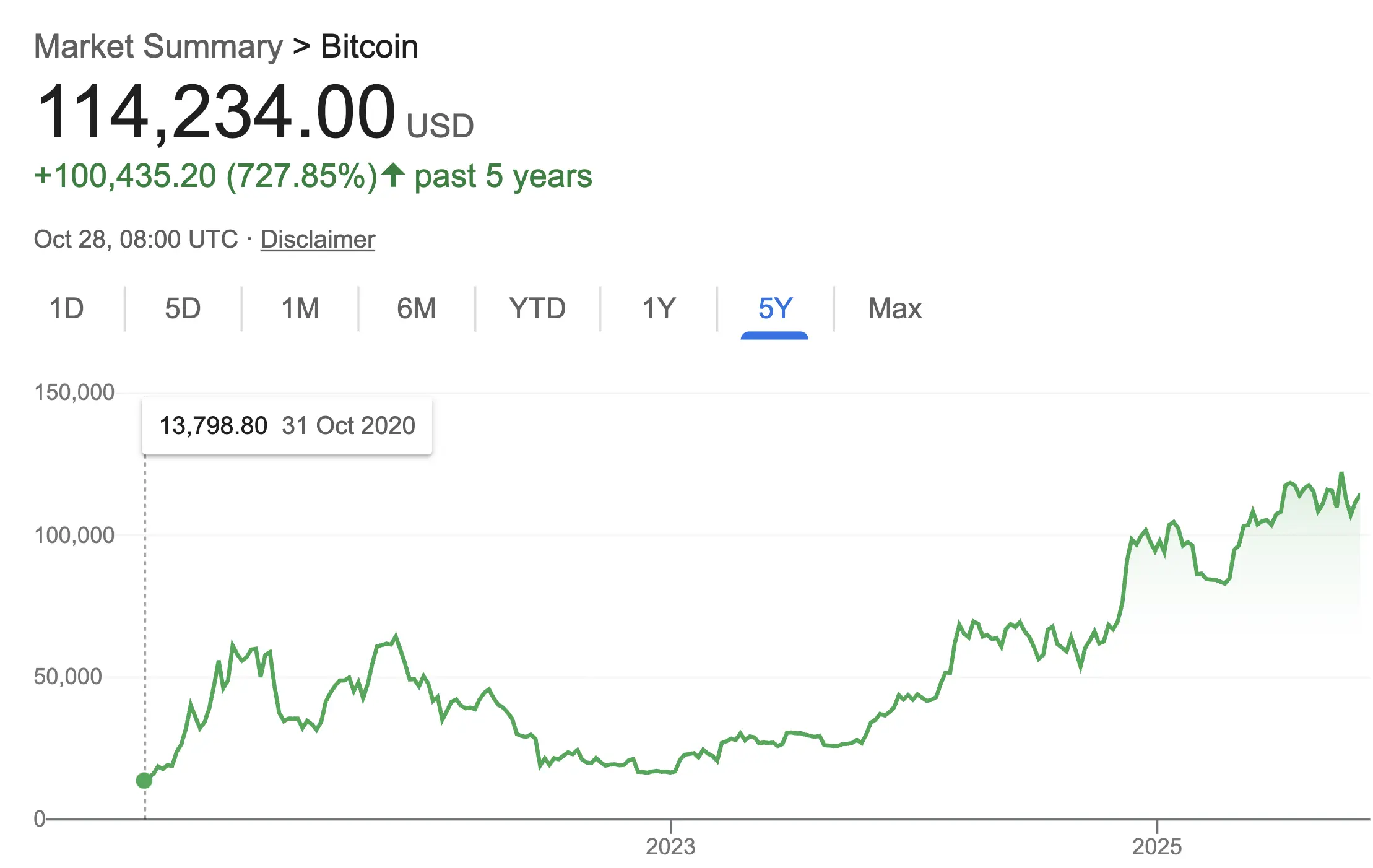Switch to the 1D time range tab
The height and width of the screenshot is (868, 1373).
point(66,308)
